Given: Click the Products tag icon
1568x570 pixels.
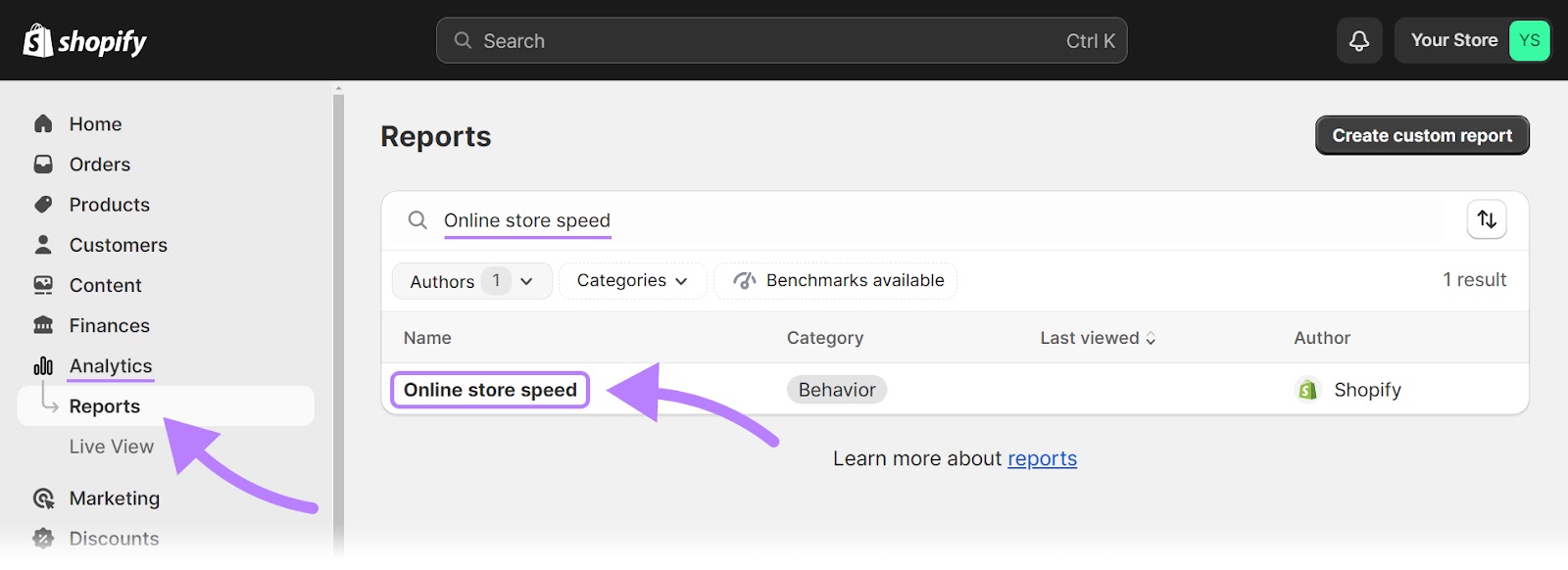Looking at the screenshot, I should pos(43,205).
